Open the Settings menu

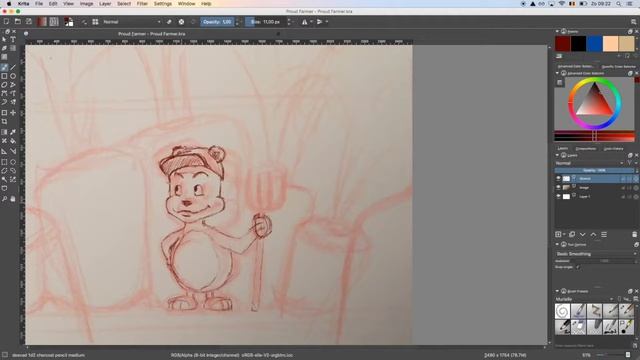pos(162,4)
